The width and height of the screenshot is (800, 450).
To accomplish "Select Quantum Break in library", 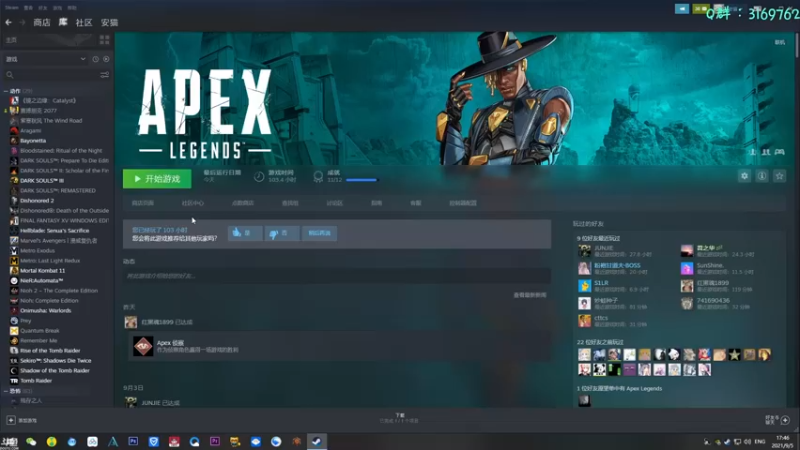I will click(40, 331).
